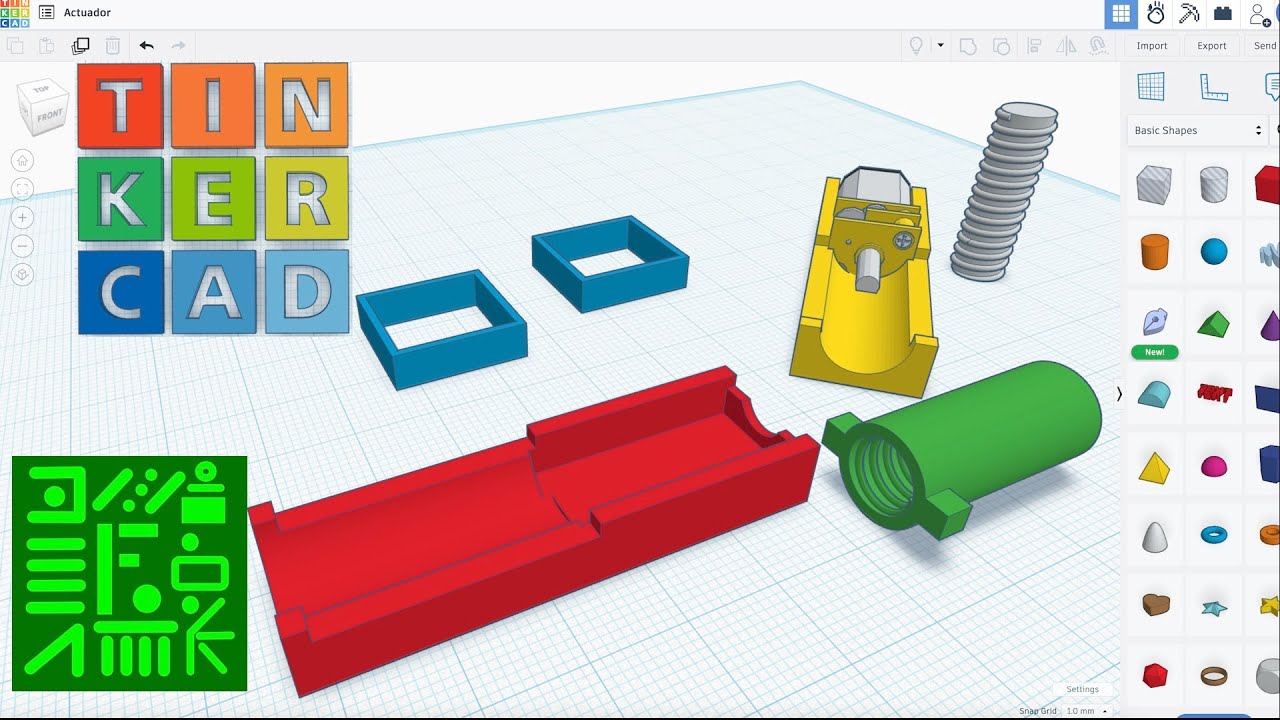Viewport: 1280px width, 720px height.
Task: Redo the undone action
Action: [179, 45]
